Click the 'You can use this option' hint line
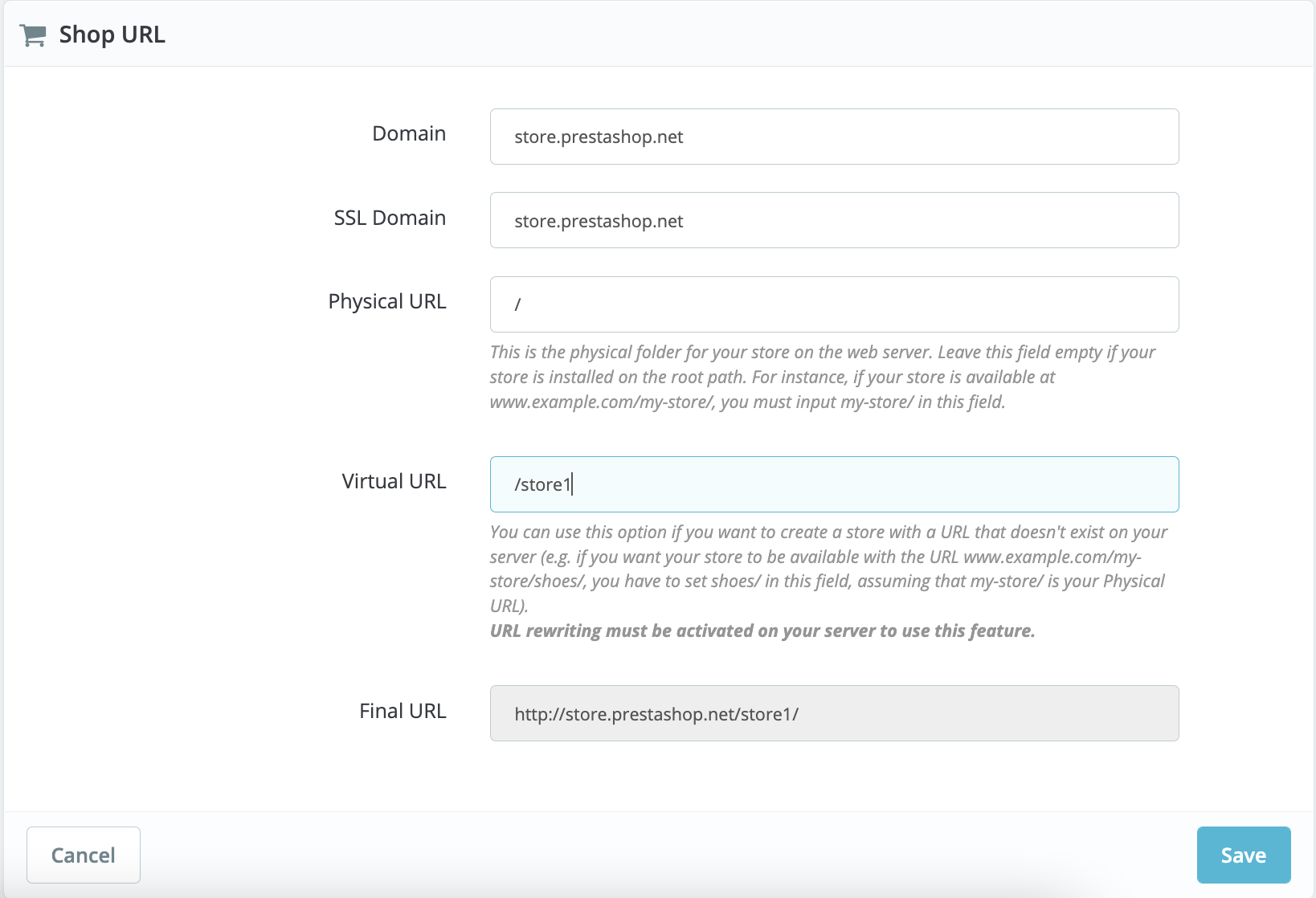 [828, 532]
